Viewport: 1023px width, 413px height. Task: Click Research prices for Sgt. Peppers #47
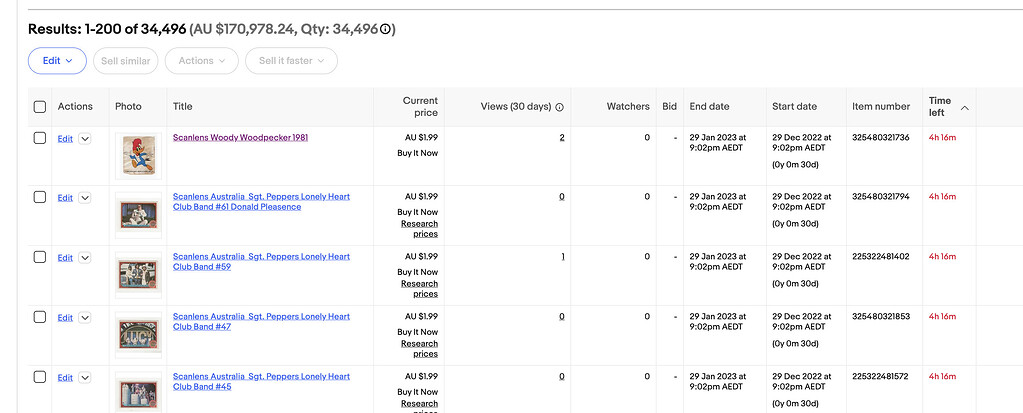(420, 349)
